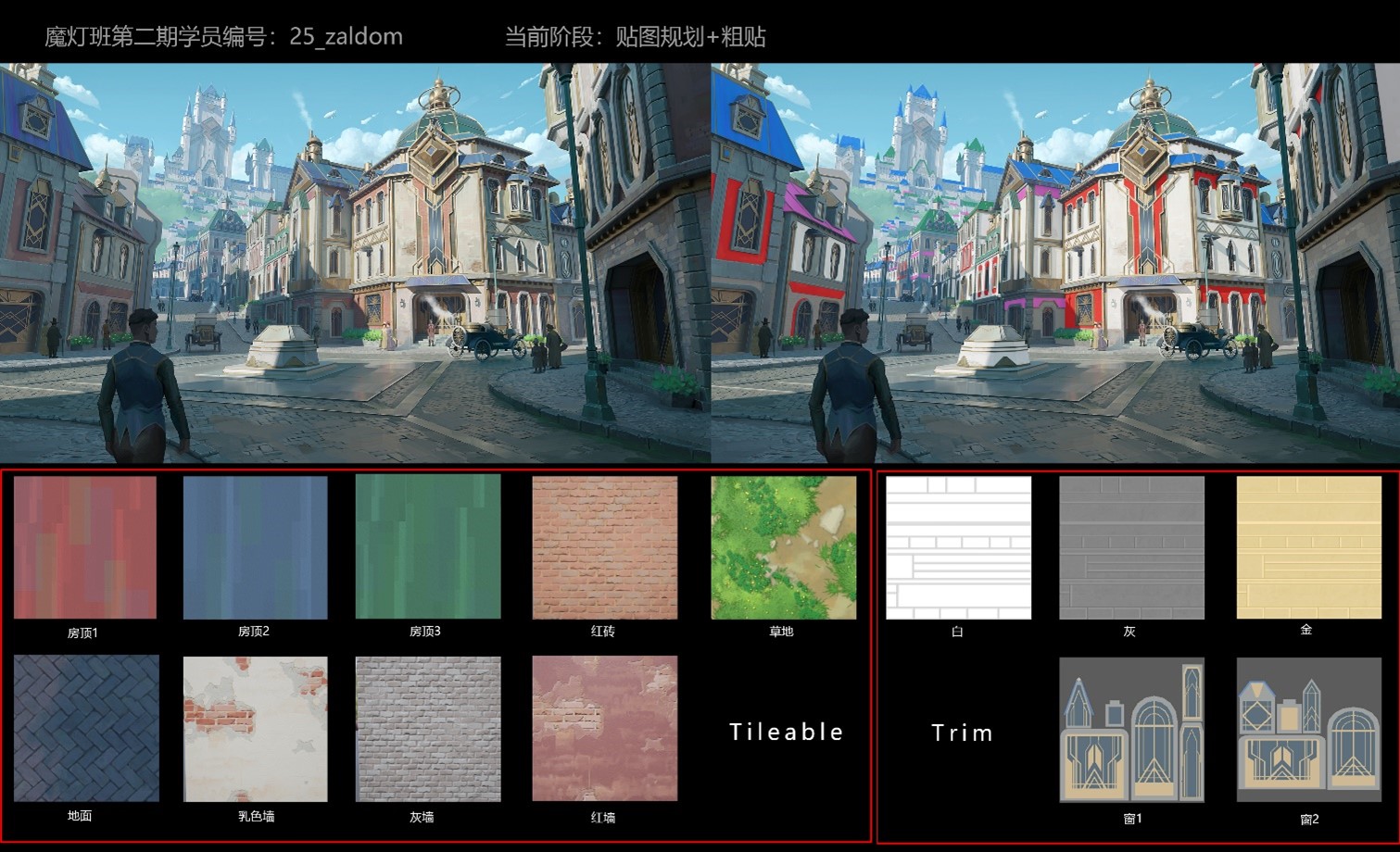The image size is (1400, 852).
Task: Click the student ID text 25_zaldom
Action: coord(346,37)
